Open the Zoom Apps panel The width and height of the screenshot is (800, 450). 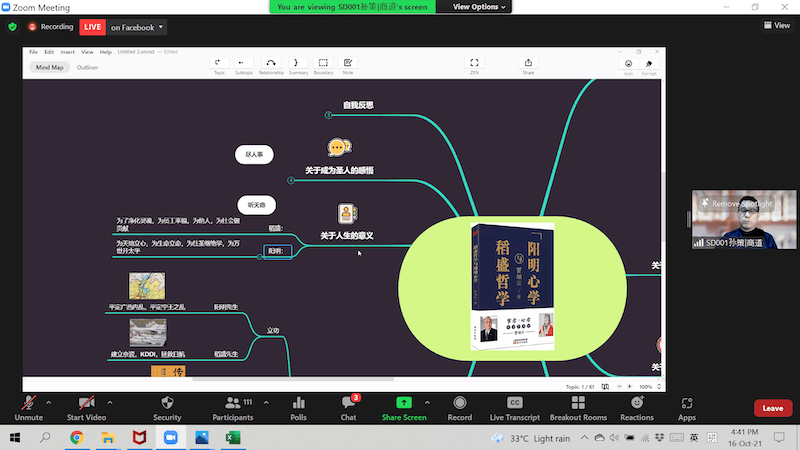pos(687,406)
